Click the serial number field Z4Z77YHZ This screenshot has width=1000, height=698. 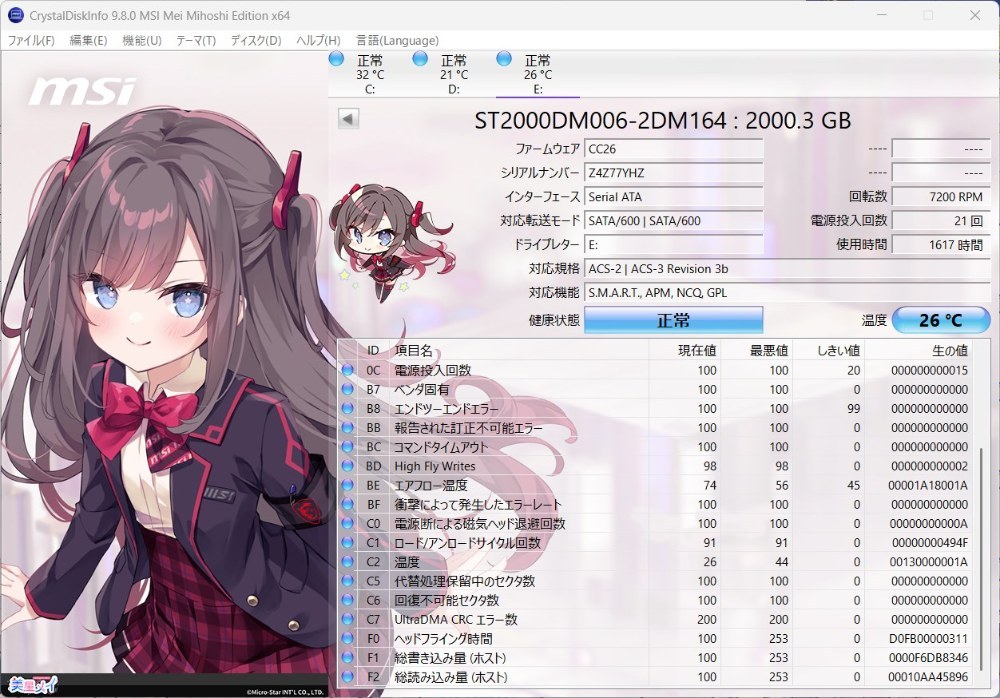click(x=673, y=173)
